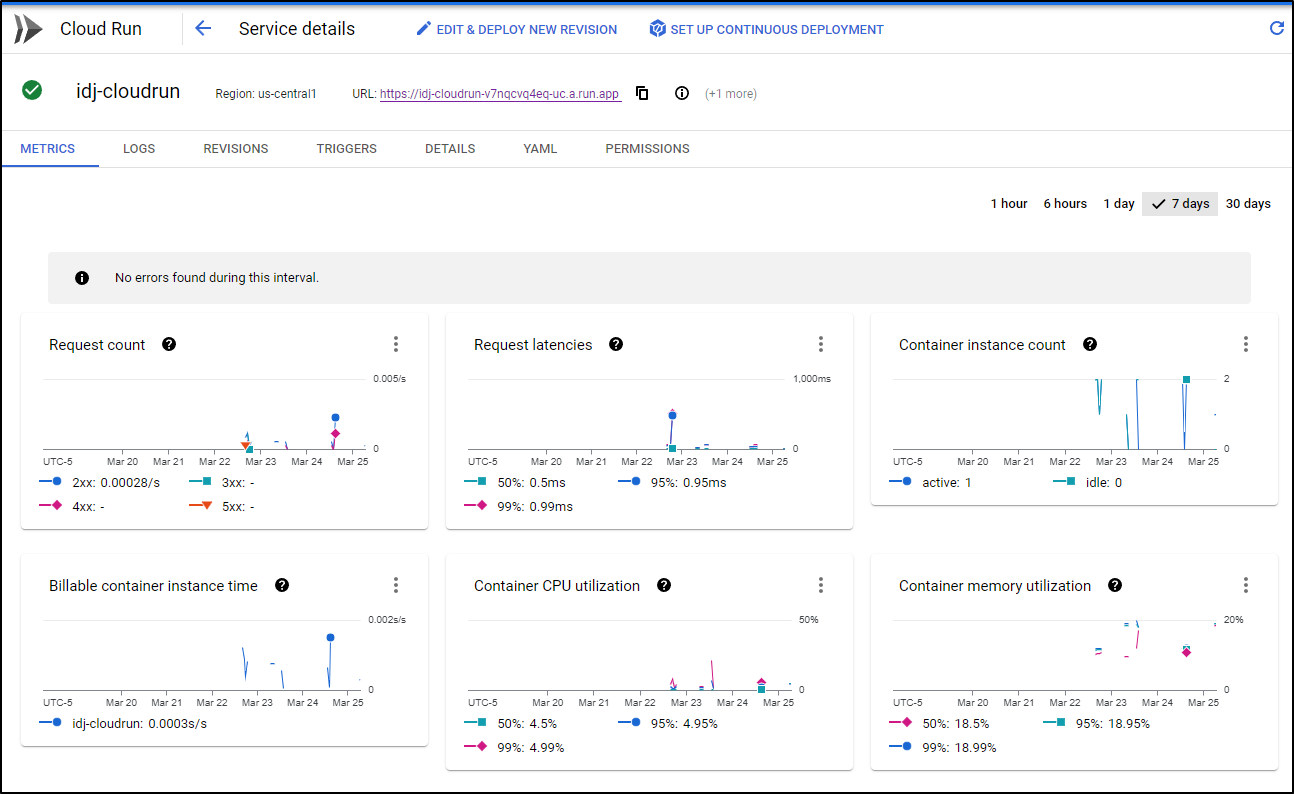This screenshot has width=1294, height=794.
Task: Copy the service URL to clipboard
Action: point(642,93)
